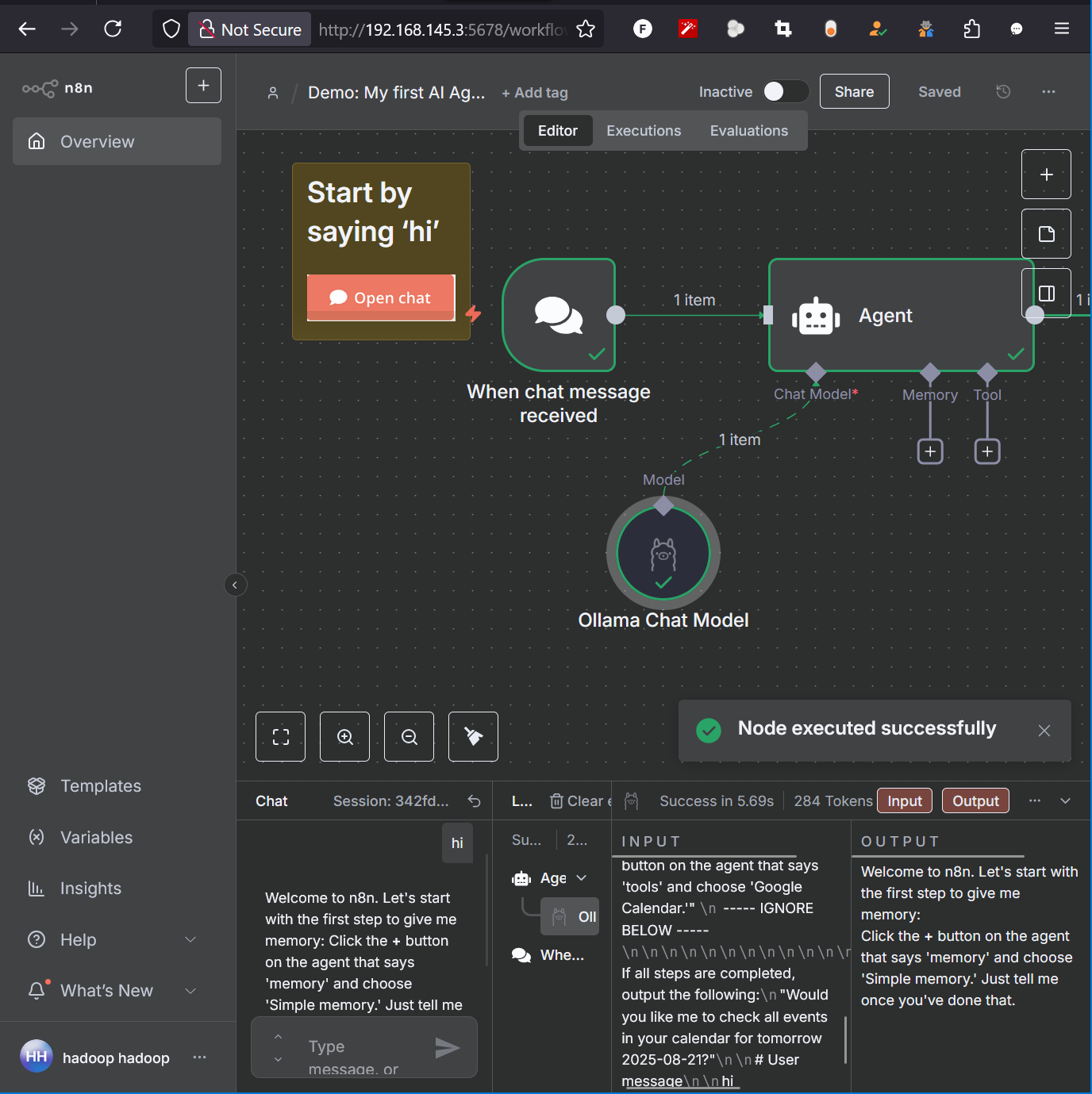This screenshot has width=1092, height=1094.
Task: Toggle the Input display button
Action: pos(905,801)
